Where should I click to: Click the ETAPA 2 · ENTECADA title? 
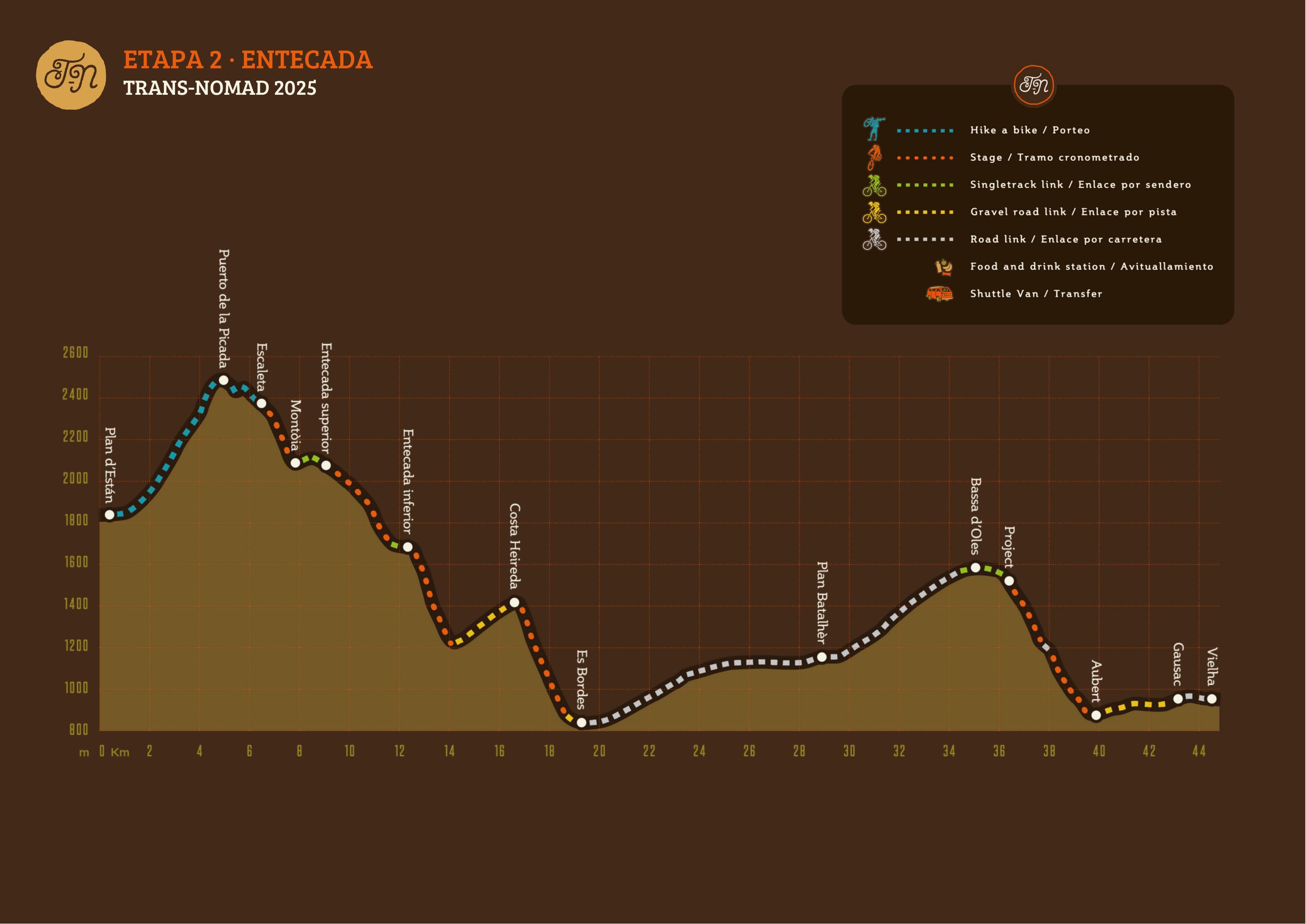pyautogui.click(x=248, y=60)
